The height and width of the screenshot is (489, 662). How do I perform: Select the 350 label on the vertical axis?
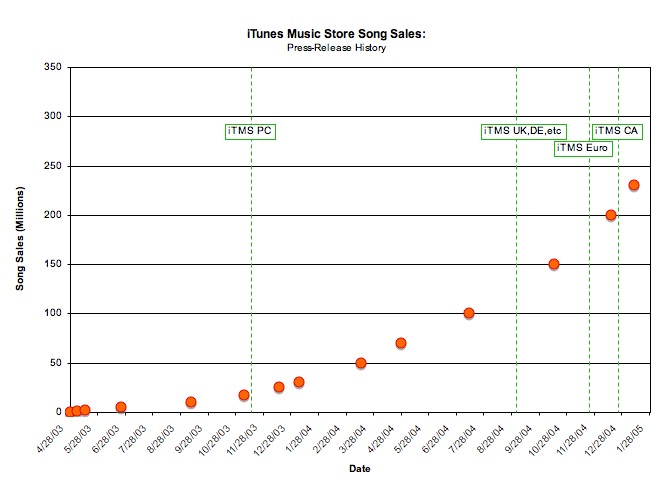point(52,68)
